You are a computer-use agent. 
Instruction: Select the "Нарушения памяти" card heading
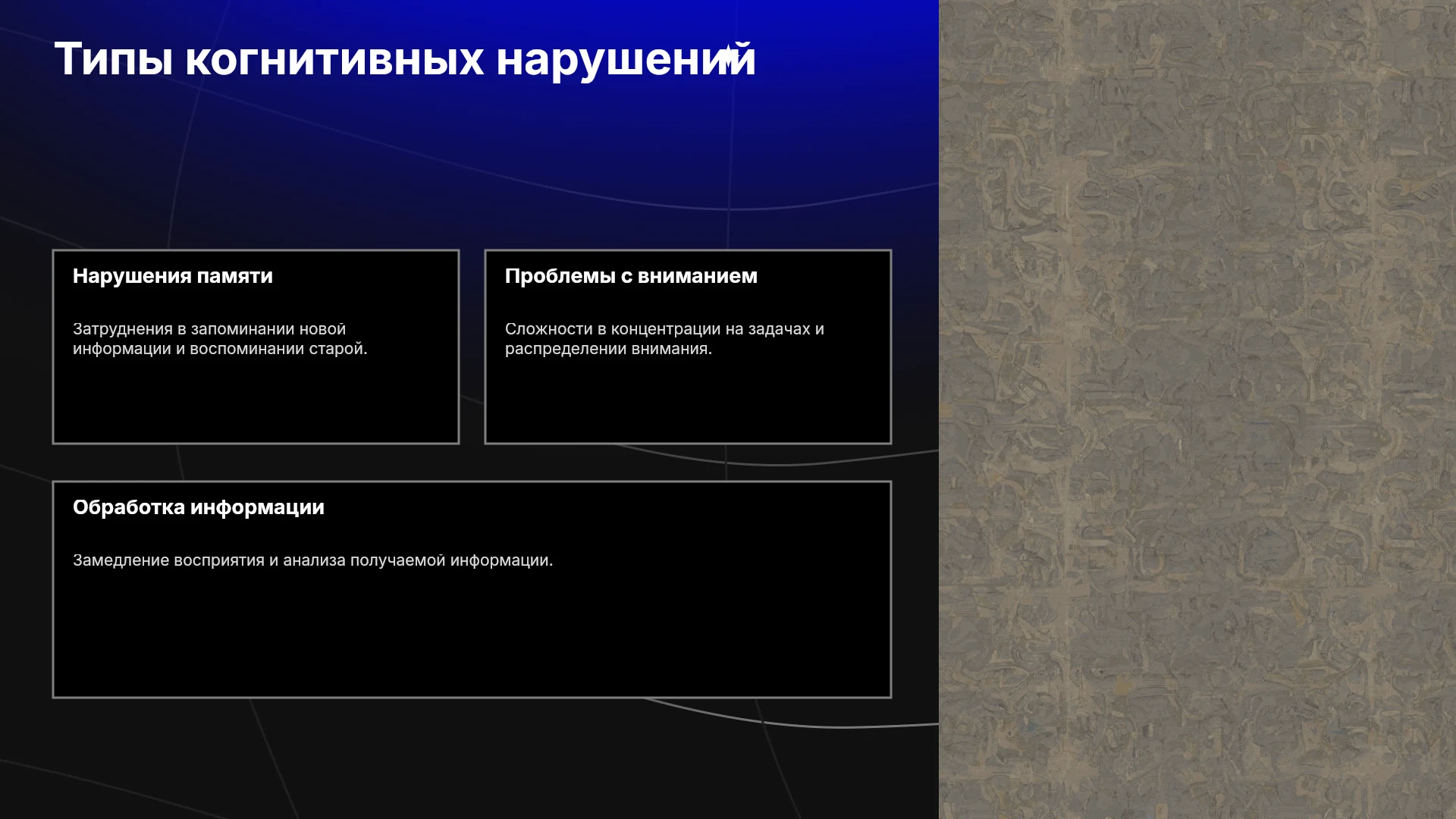pyautogui.click(x=173, y=276)
